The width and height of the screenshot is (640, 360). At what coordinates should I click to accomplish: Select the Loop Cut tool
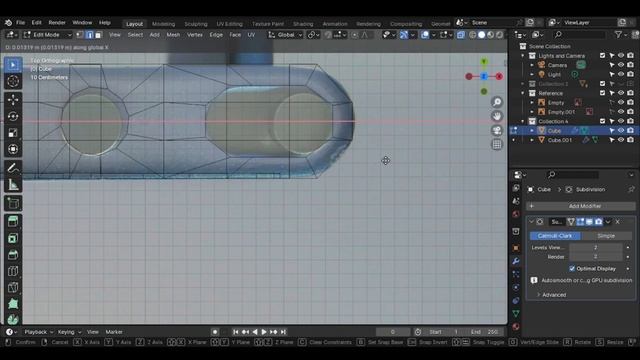click(x=13, y=271)
